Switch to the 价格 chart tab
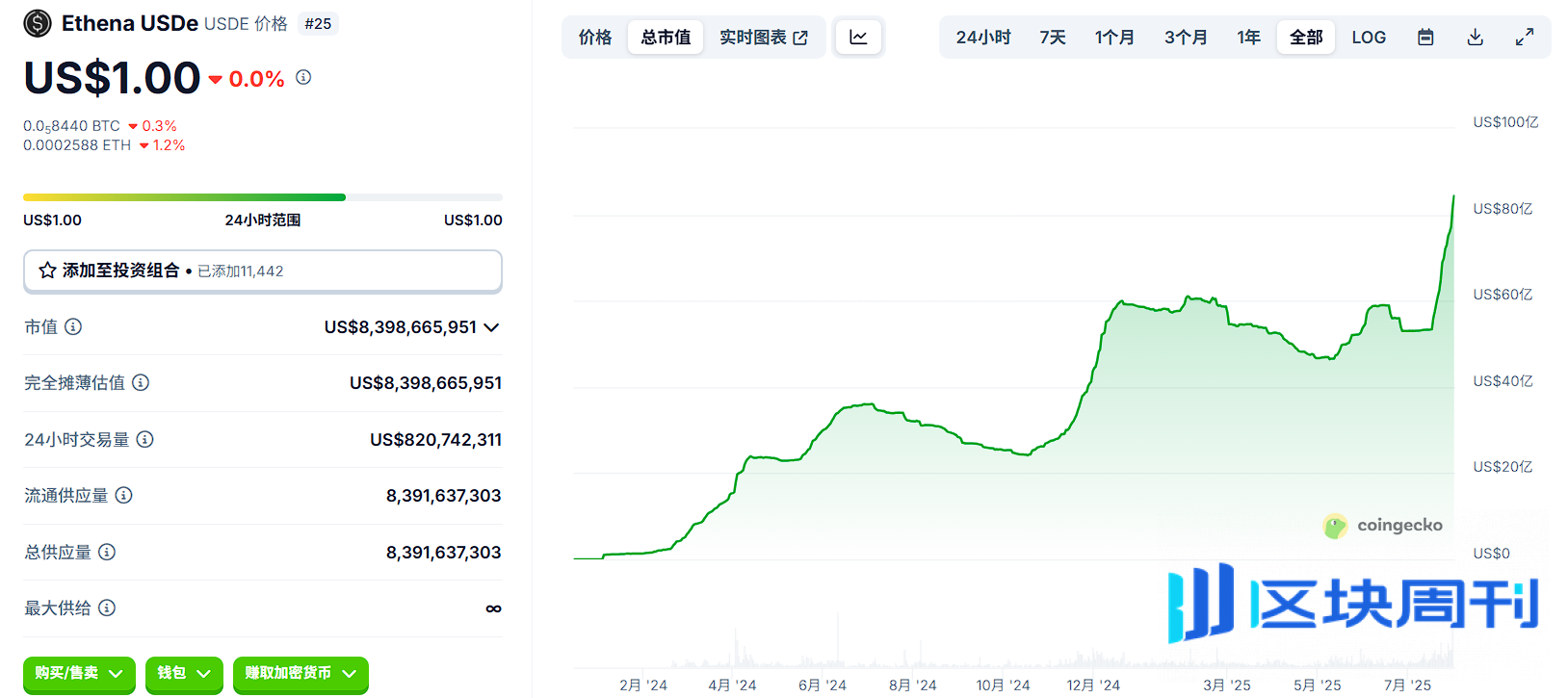1568x698 pixels. [595, 38]
